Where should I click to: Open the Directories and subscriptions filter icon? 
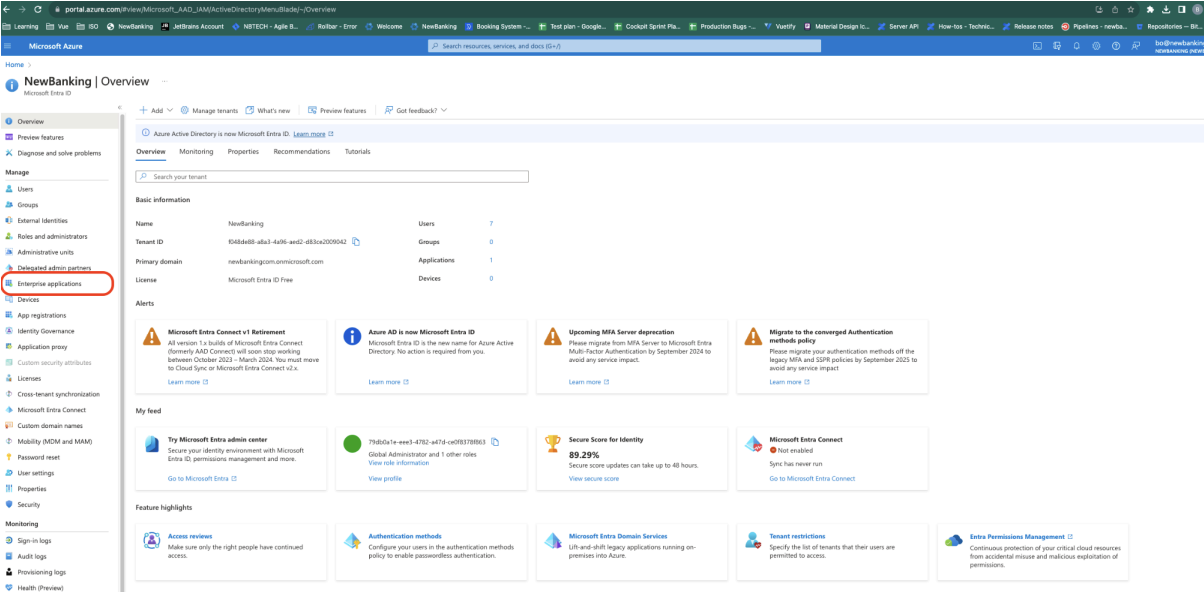tap(1057, 46)
